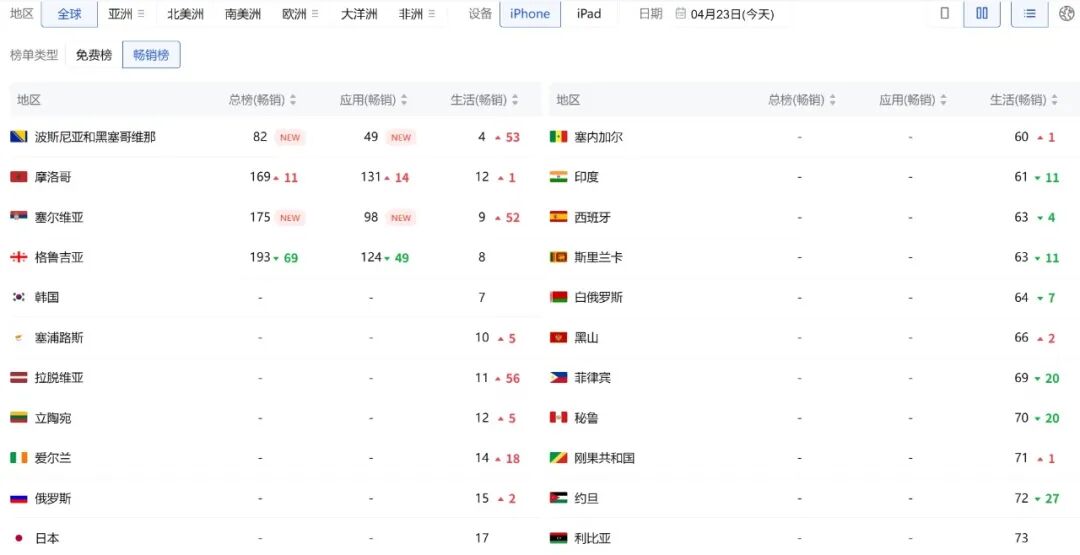1080x555 pixels.
Task: Switch to single-column layout icon
Action: coord(944,13)
